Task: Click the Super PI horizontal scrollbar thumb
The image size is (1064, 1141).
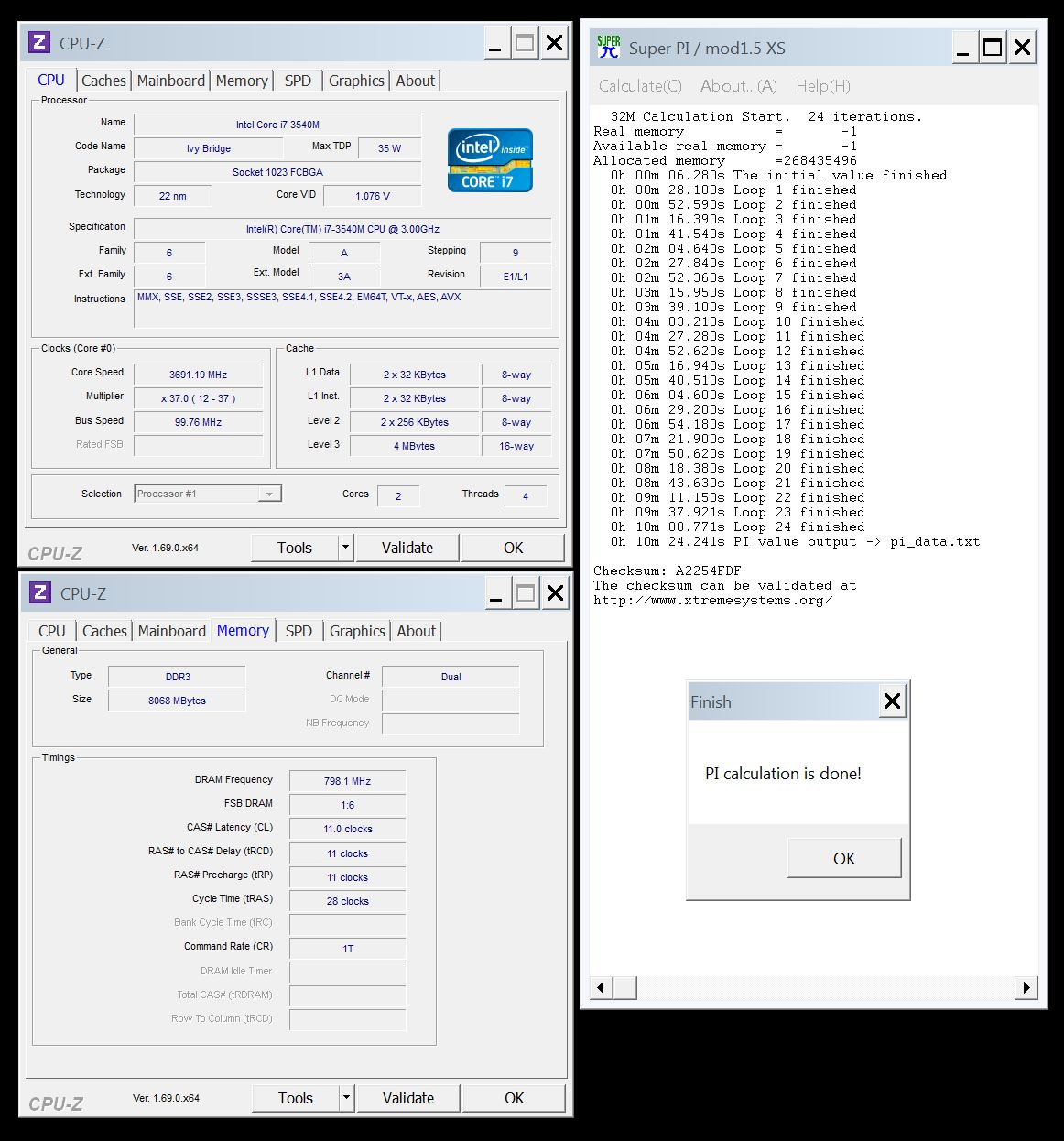Action: pyautogui.click(x=624, y=987)
